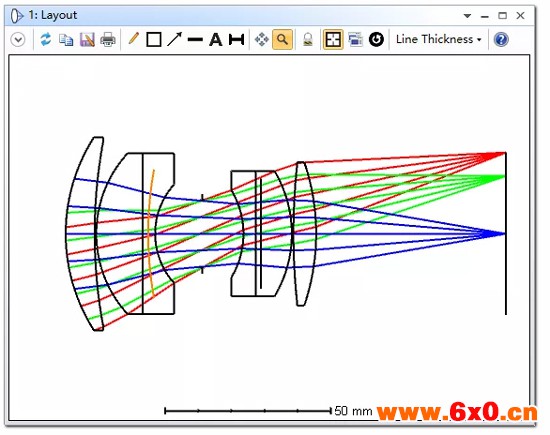This screenshot has width=550, height=435.
Task: Print the layout window
Action: point(108,39)
